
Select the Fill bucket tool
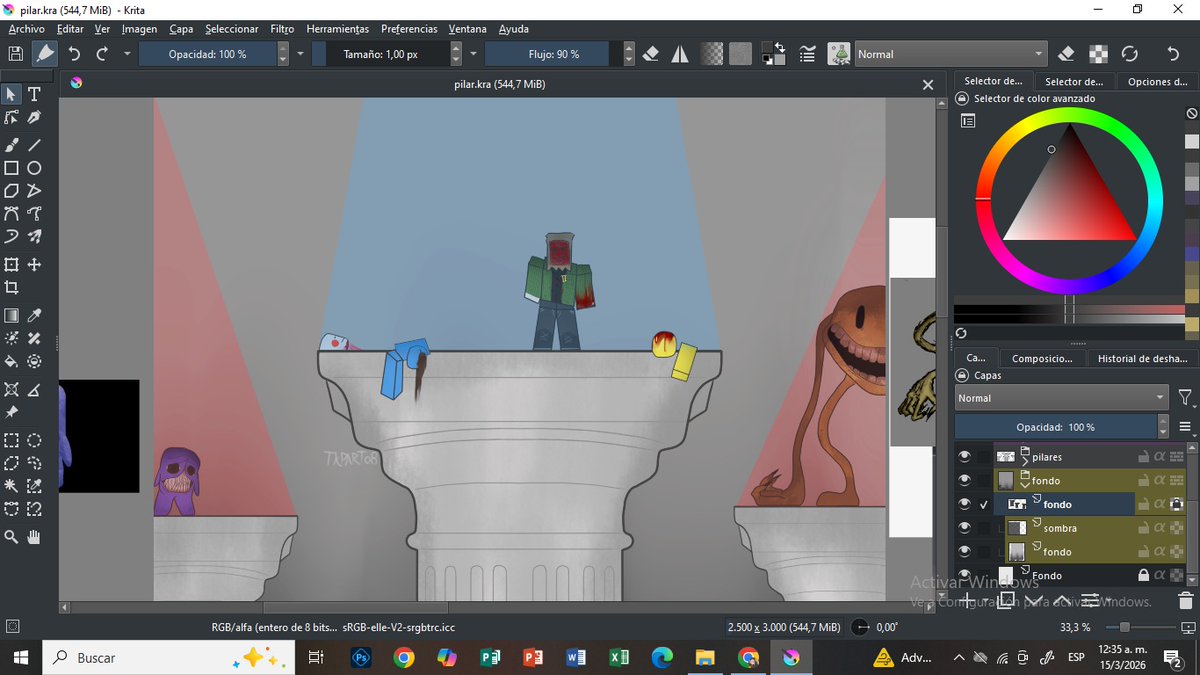point(11,362)
